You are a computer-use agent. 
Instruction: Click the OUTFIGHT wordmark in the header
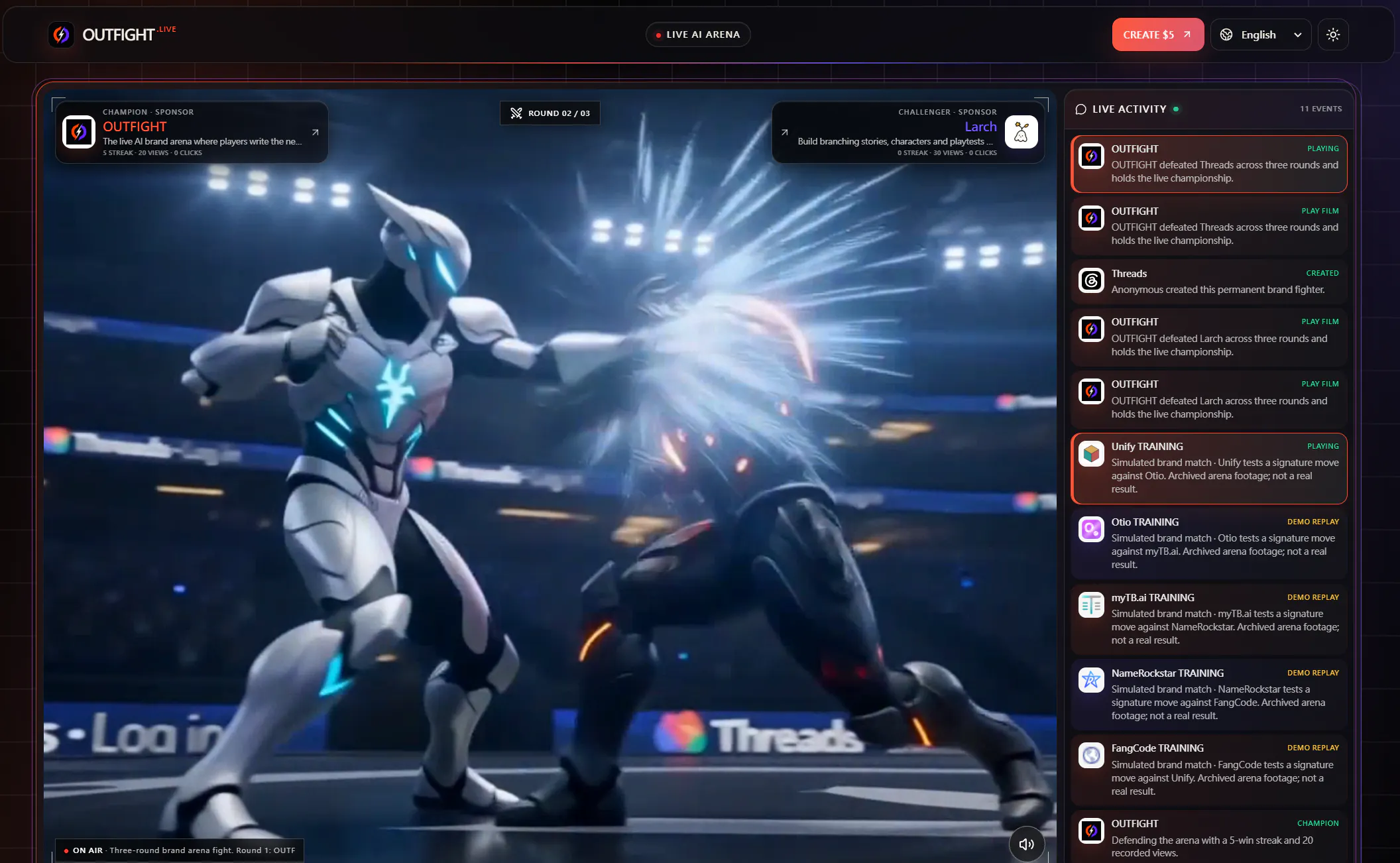click(x=119, y=34)
